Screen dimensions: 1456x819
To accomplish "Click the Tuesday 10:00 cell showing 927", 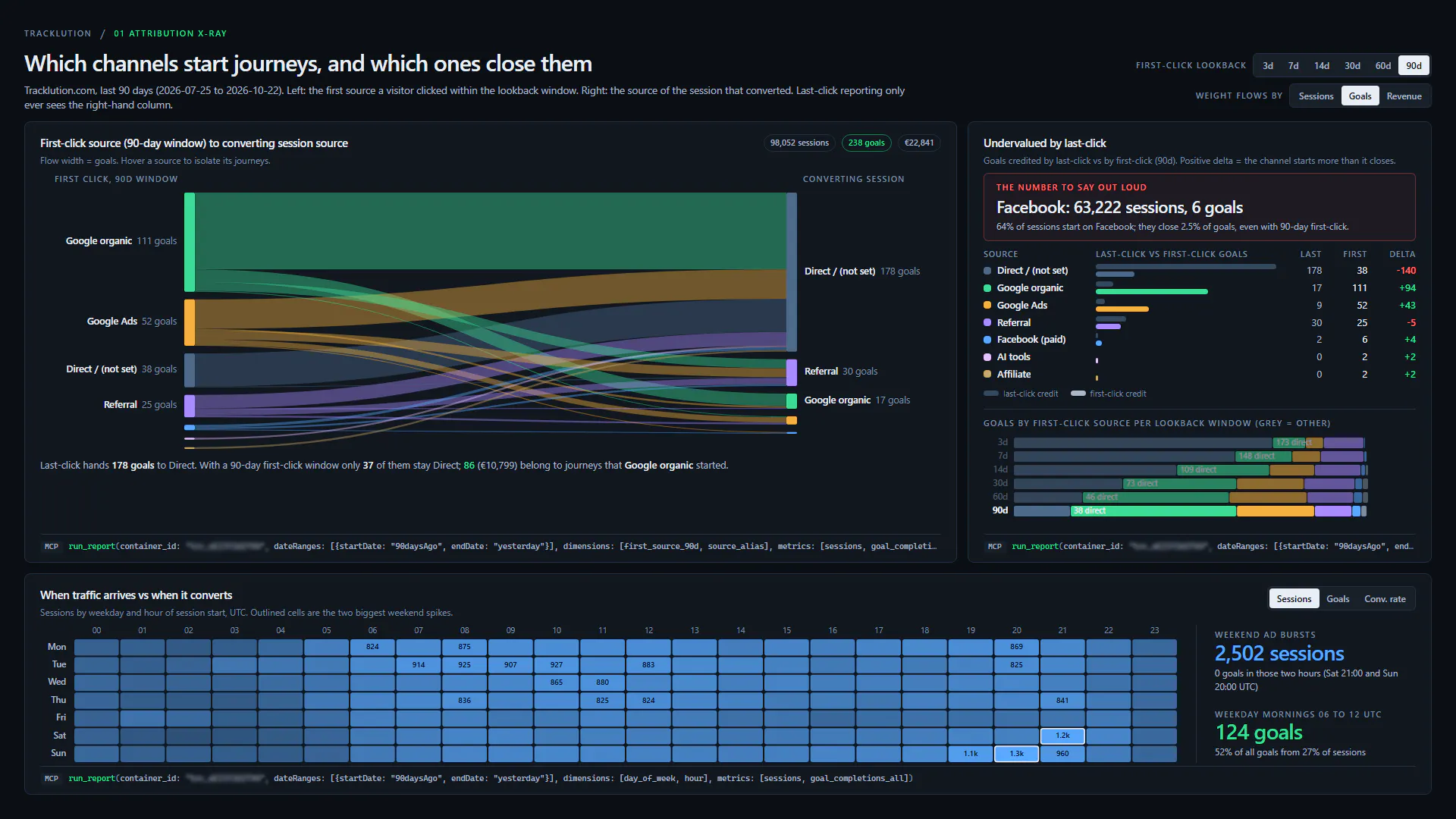I will pos(557,665).
